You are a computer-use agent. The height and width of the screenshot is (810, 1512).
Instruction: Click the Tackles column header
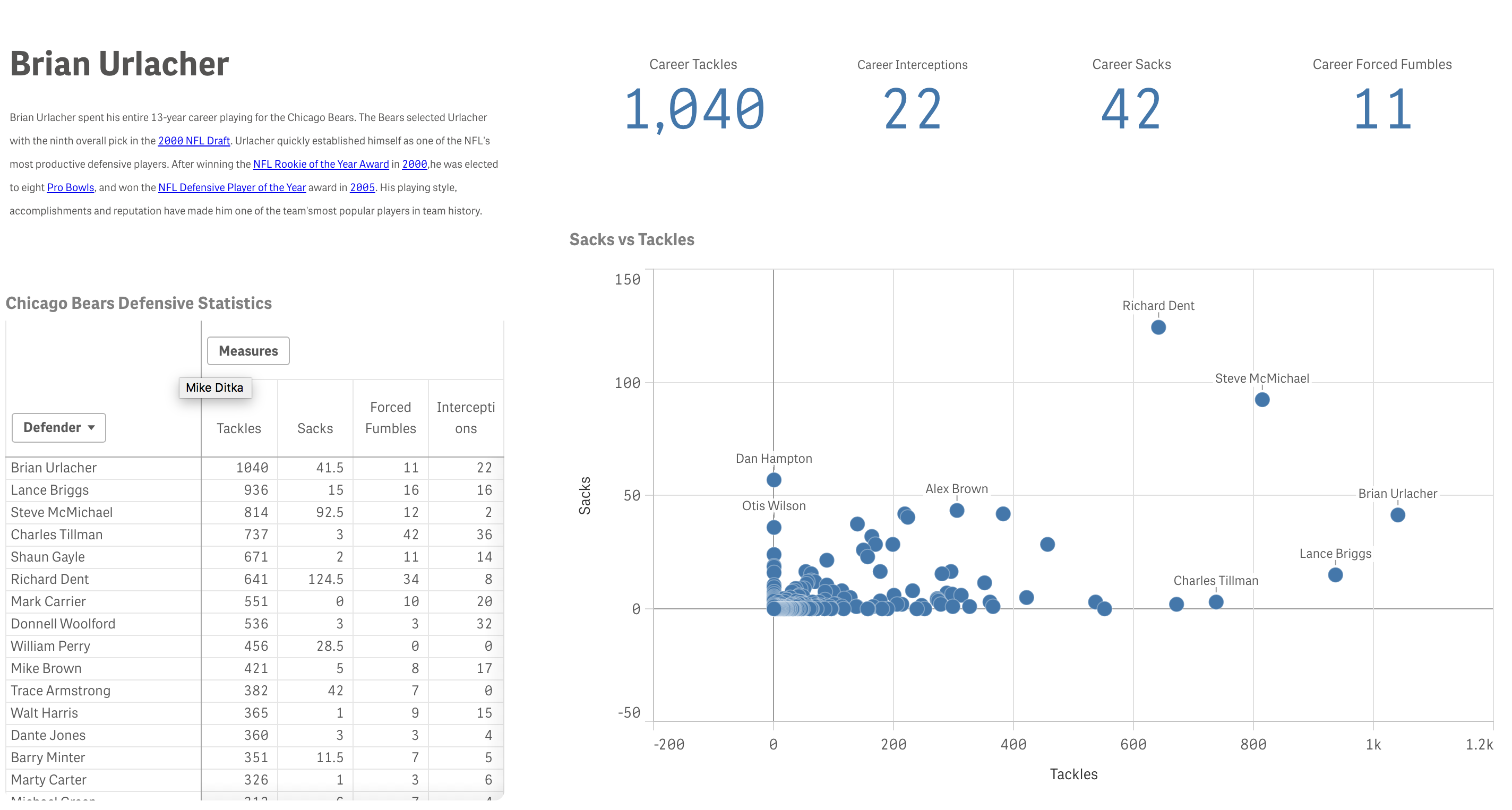point(238,428)
